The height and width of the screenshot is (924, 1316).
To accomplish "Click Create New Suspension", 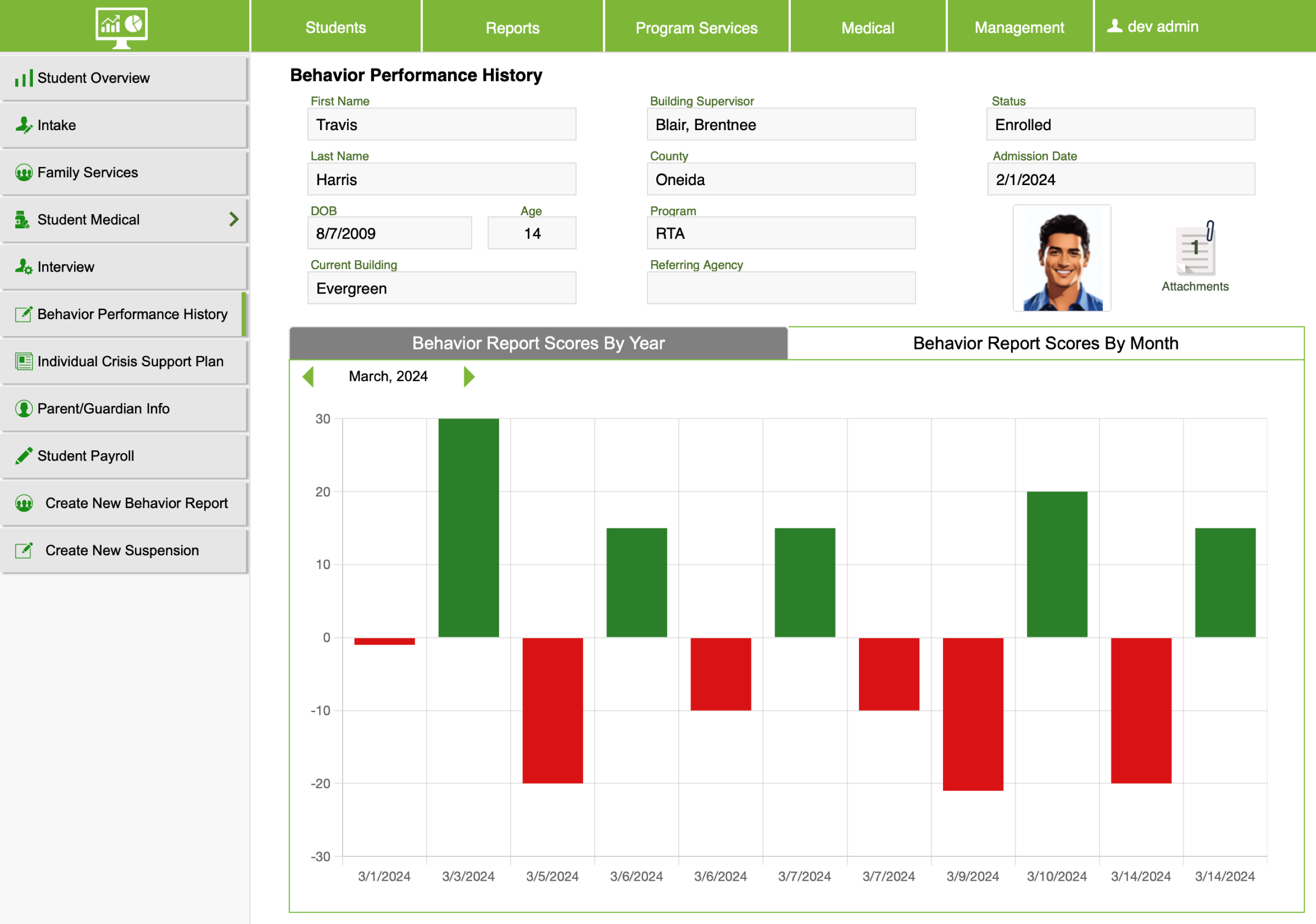I will 124,550.
